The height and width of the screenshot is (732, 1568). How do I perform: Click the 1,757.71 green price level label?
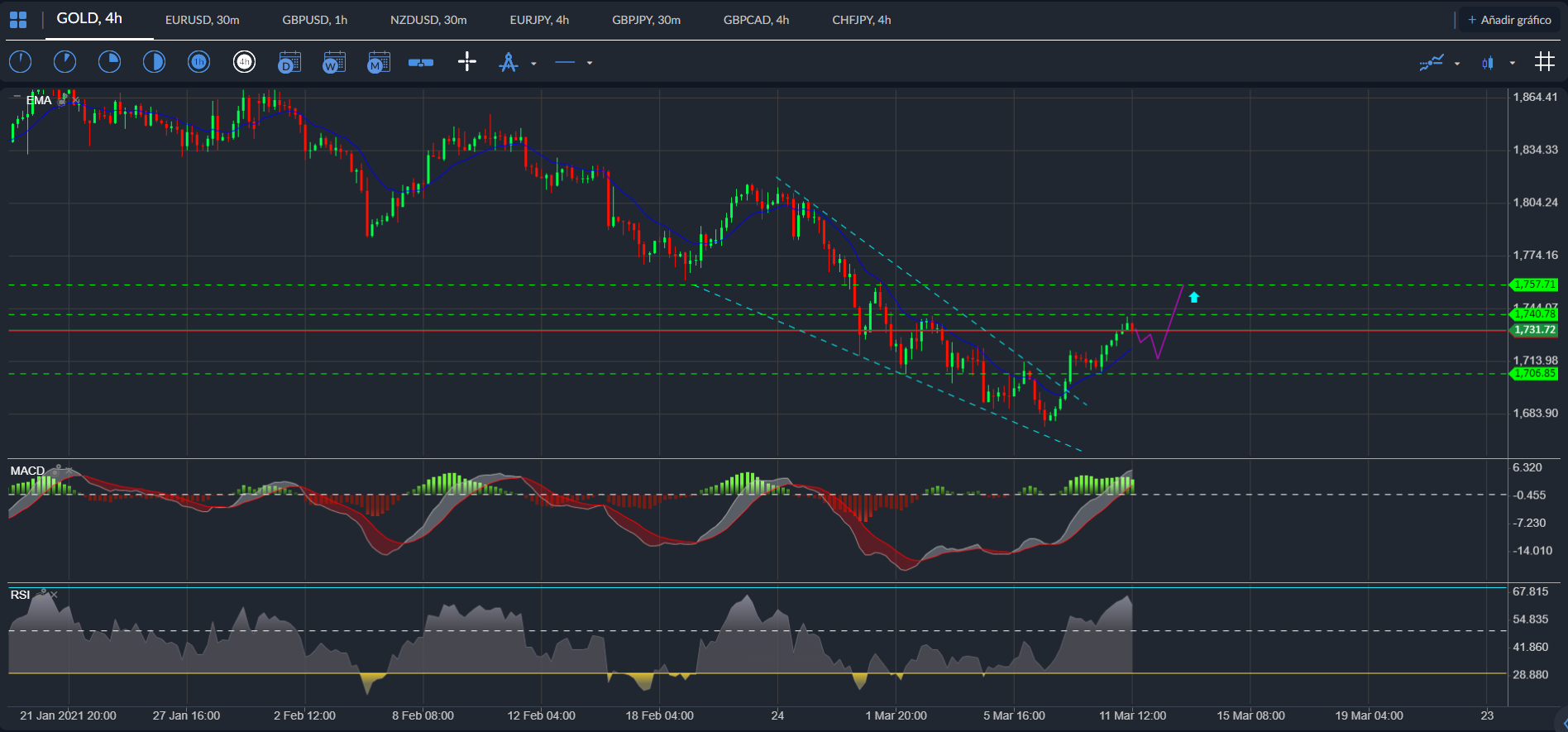point(1535,285)
